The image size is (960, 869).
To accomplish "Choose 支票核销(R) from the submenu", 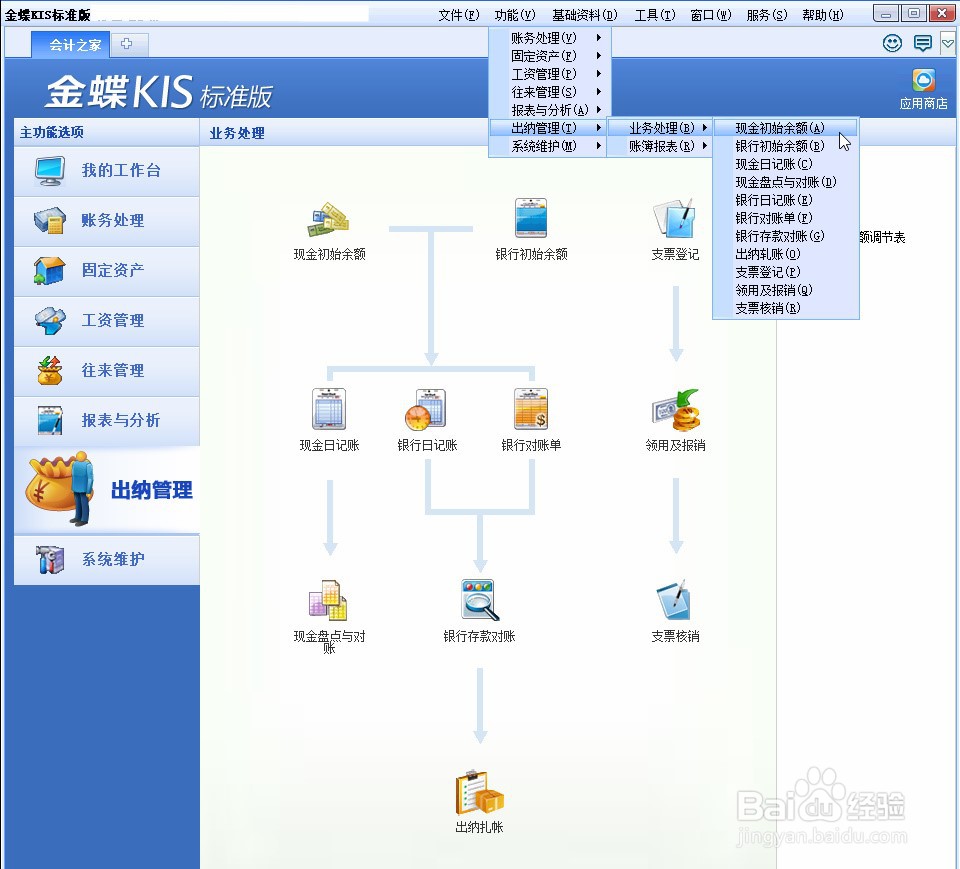I will coord(786,308).
